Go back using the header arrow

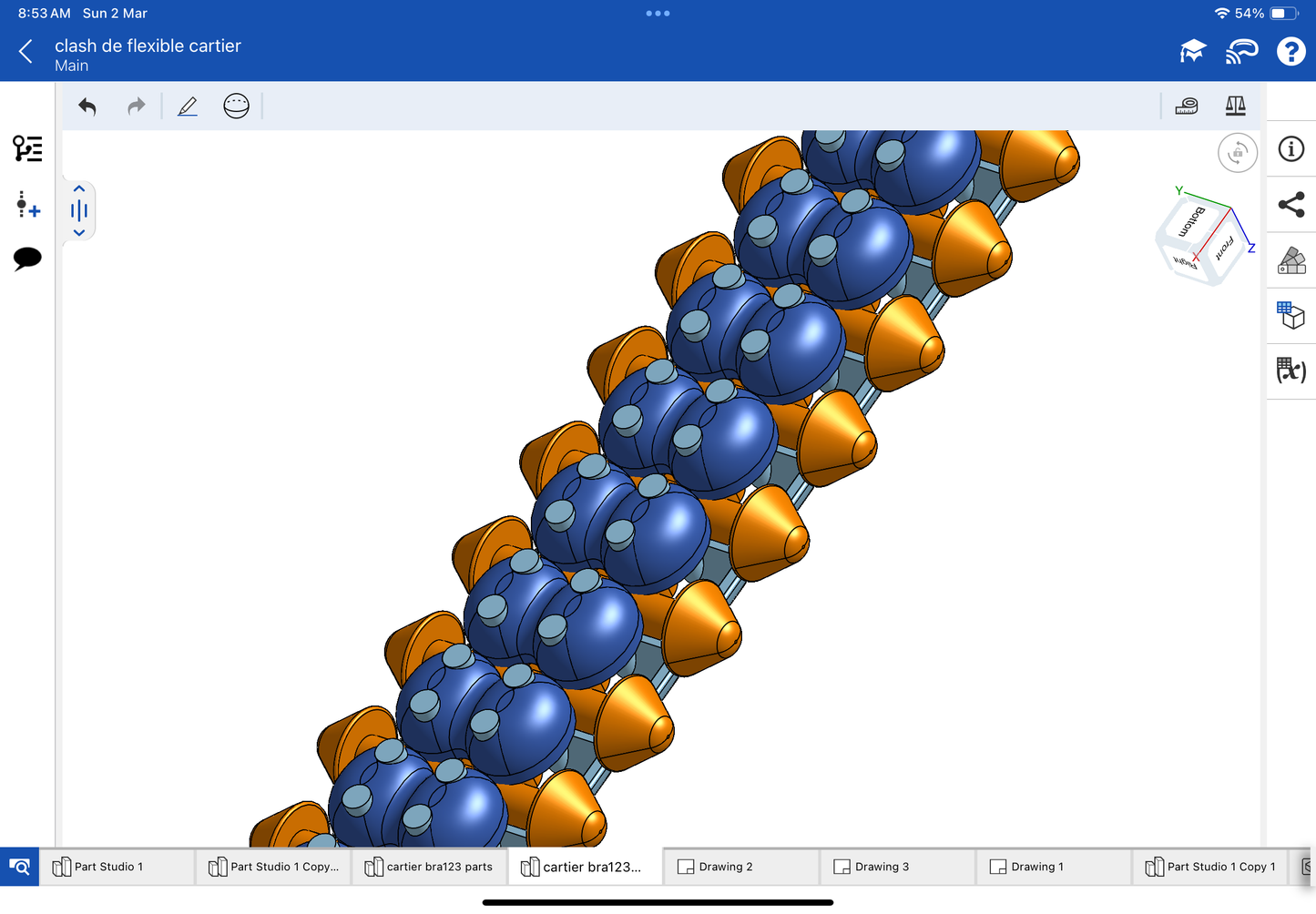tap(26, 52)
